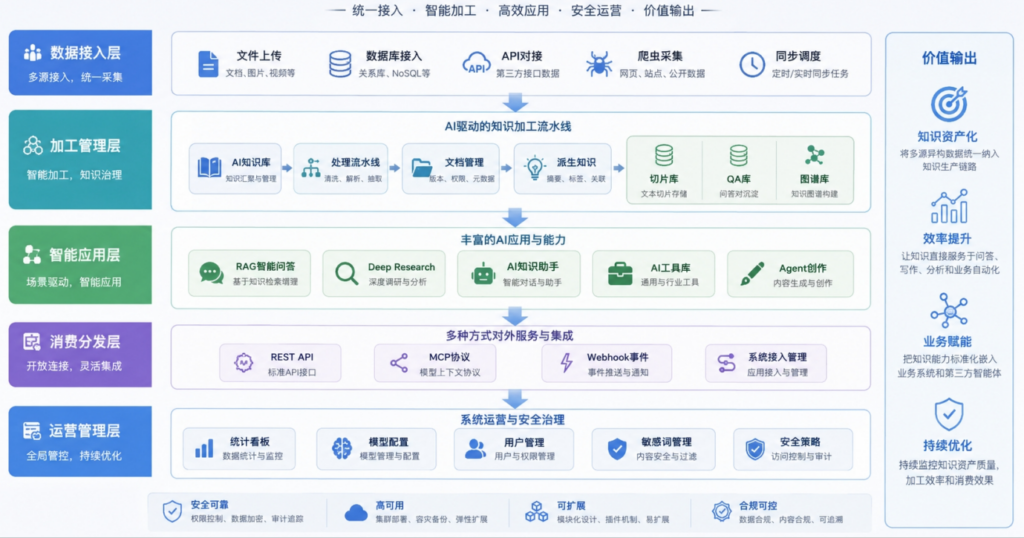Select the AI知识助手 robot icon
This screenshot has height=538, width=1024.
pyautogui.click(x=483, y=274)
